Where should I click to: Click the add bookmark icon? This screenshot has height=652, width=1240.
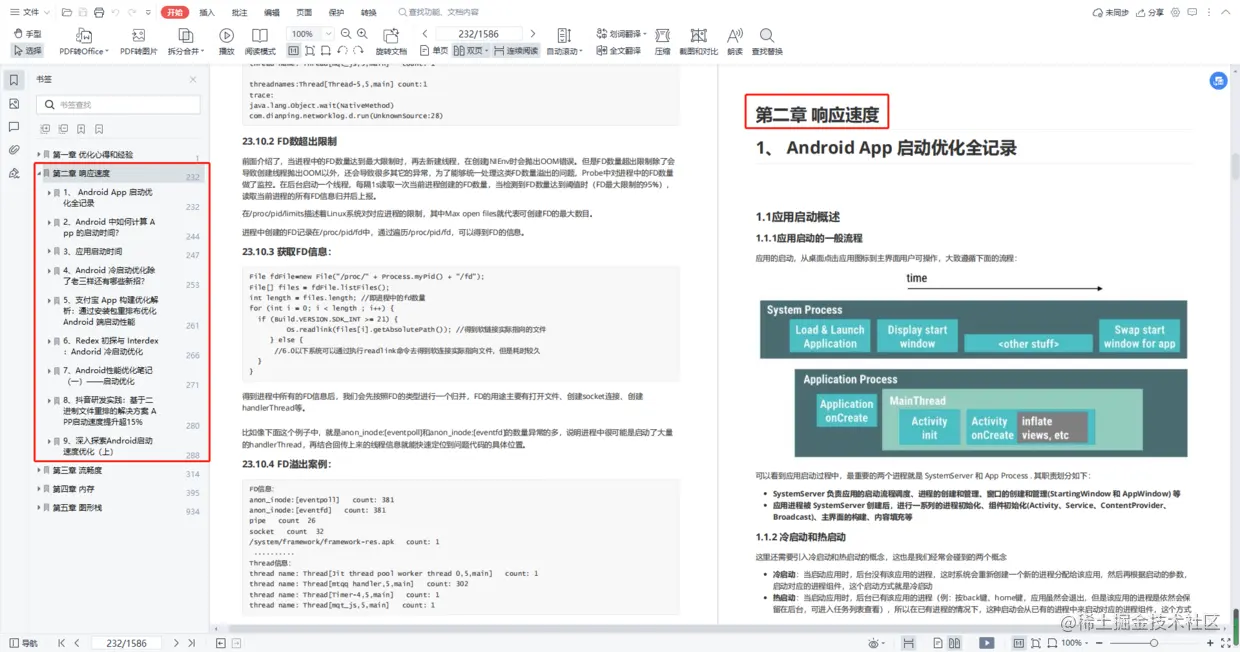81,128
